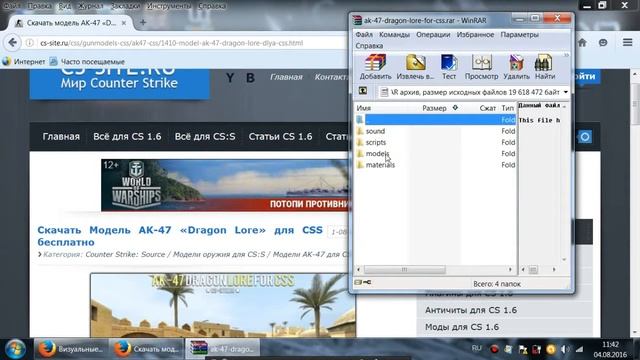640x360 pixels.
Task: Click the comment pane down scroll arrow
Action: [564, 260]
